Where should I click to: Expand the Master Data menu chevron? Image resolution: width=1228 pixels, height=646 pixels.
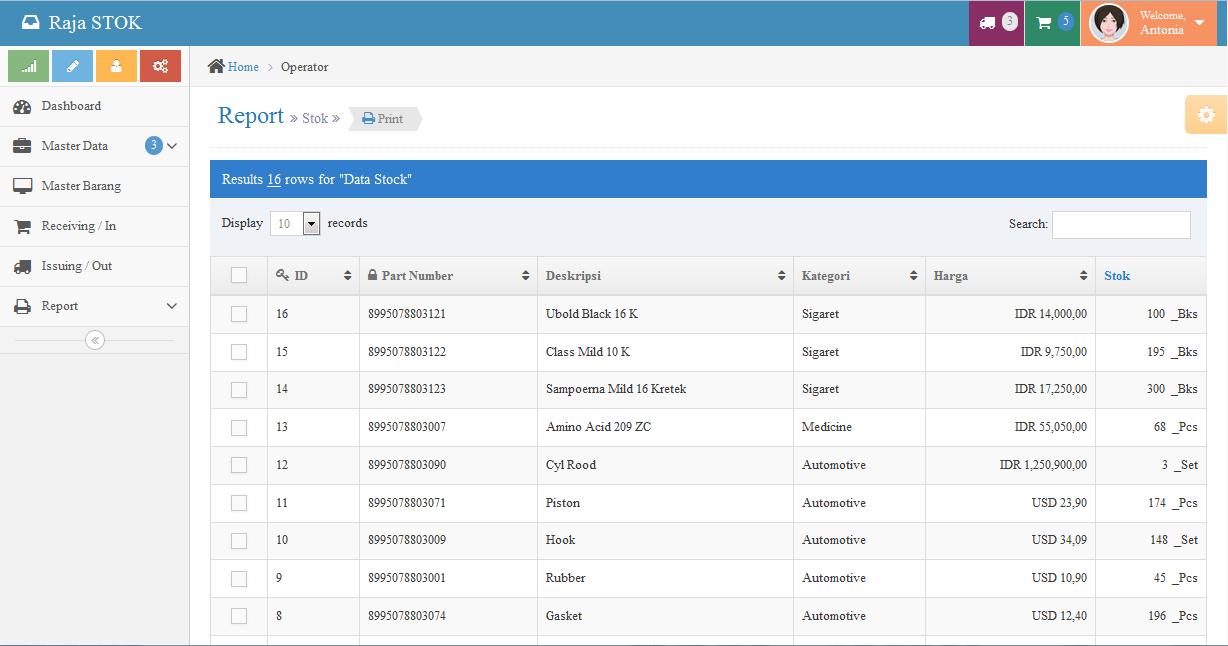[172, 146]
